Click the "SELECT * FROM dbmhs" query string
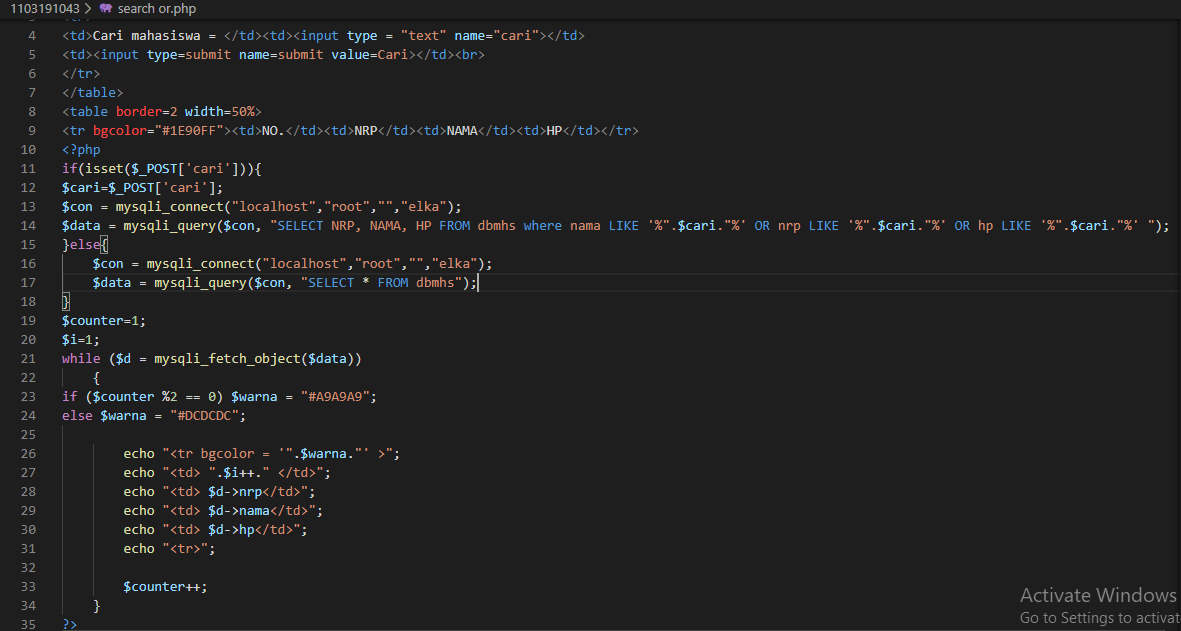 378,283
